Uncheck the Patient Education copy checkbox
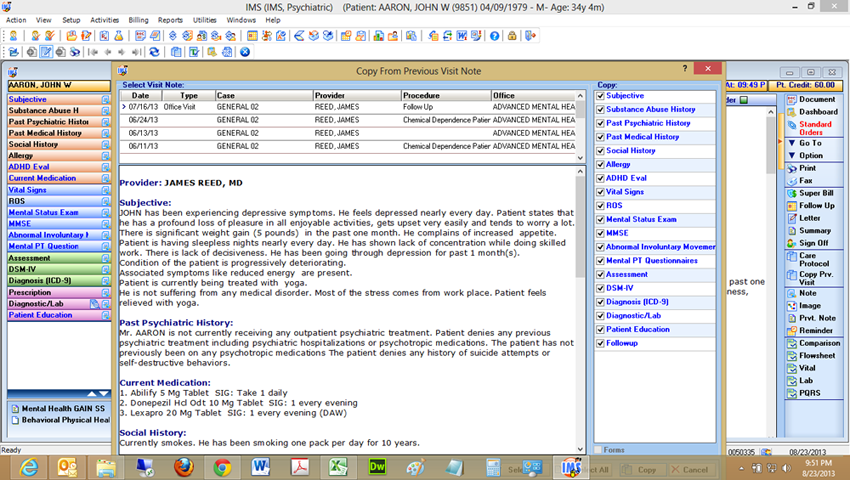 point(600,330)
